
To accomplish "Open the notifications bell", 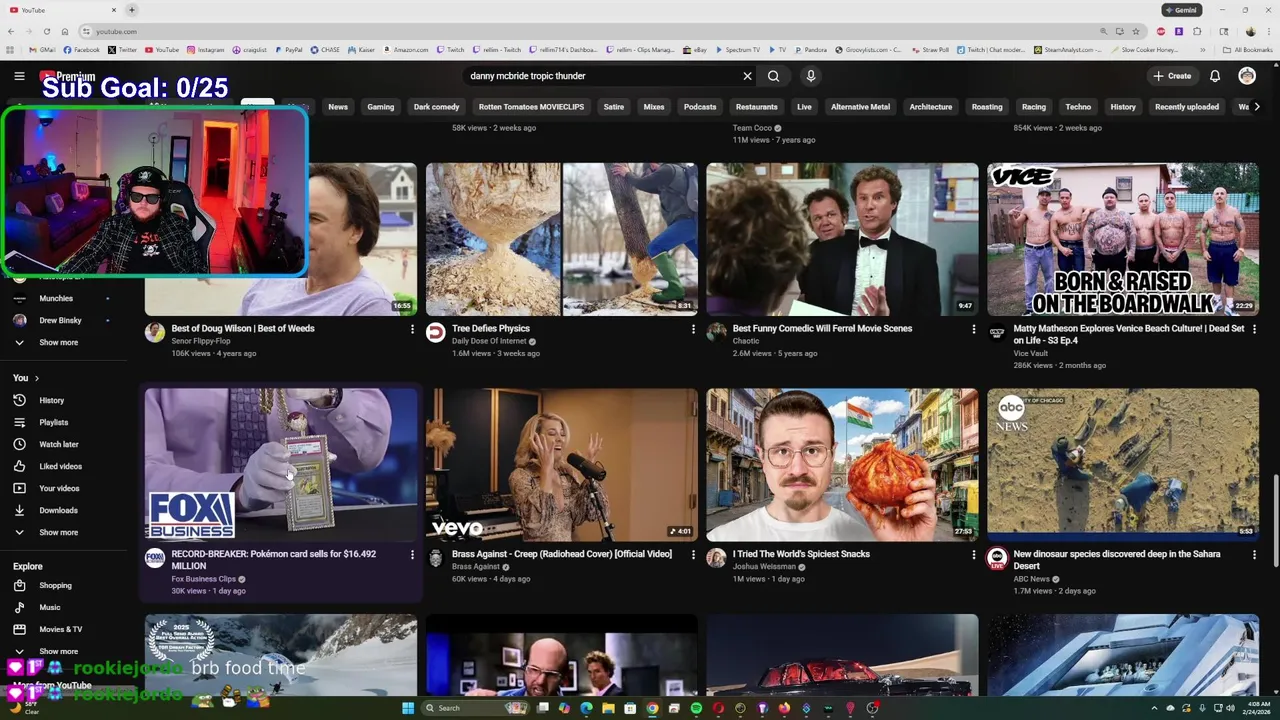I will [x=1215, y=76].
